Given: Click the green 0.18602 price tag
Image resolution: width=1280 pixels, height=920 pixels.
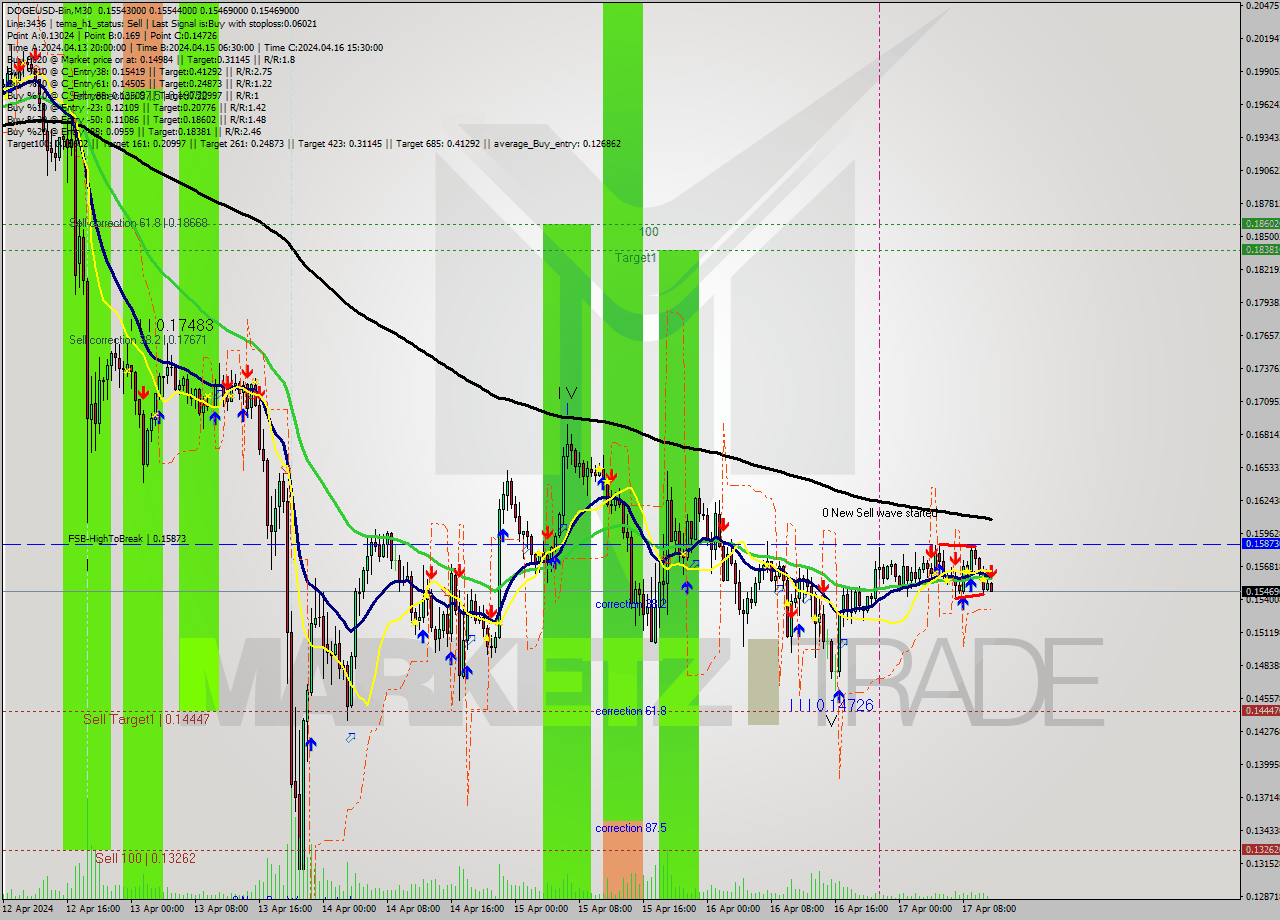Looking at the screenshot, I should point(1260,223).
